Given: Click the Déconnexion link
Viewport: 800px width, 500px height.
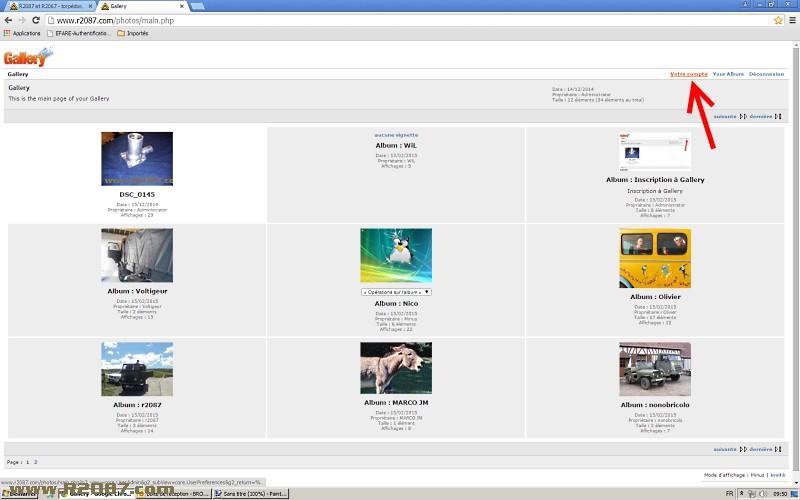Looking at the screenshot, I should click(766, 74).
